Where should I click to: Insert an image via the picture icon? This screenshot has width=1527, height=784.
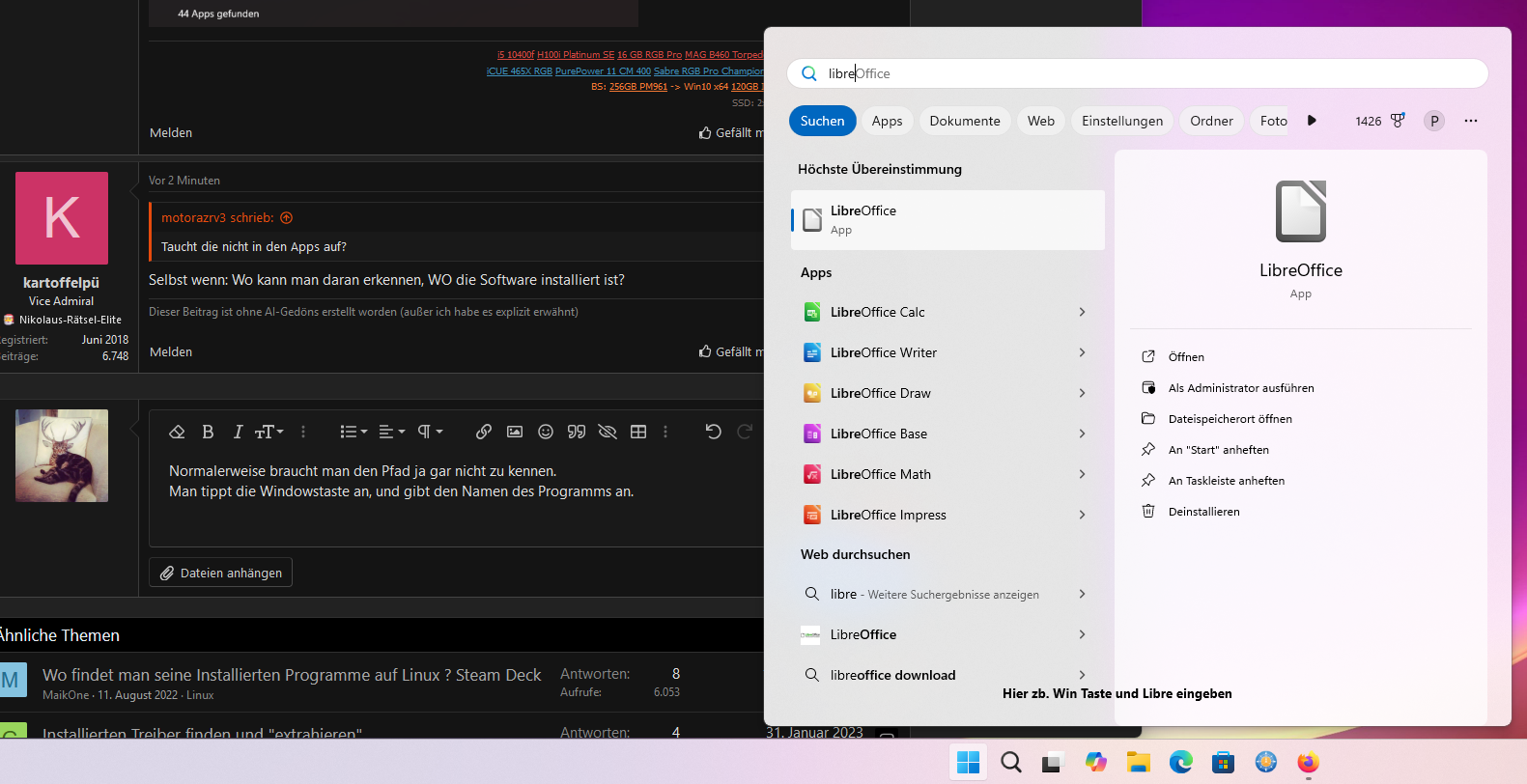[515, 432]
